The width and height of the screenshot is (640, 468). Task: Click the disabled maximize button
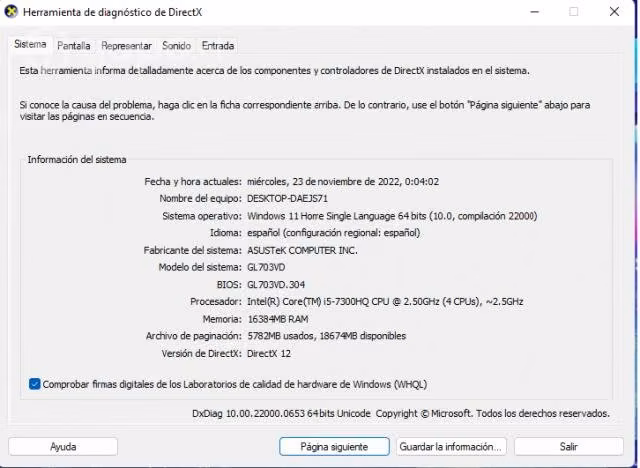(x=574, y=12)
